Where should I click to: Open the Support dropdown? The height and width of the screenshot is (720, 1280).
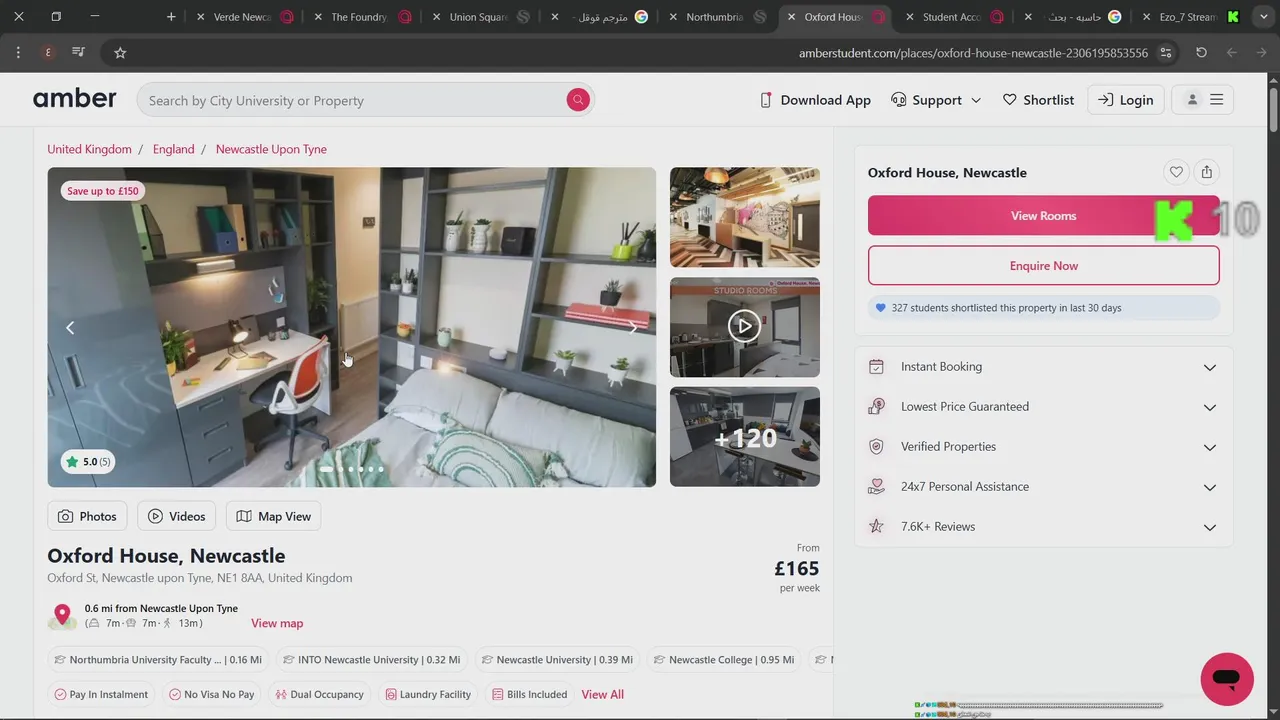(936, 100)
